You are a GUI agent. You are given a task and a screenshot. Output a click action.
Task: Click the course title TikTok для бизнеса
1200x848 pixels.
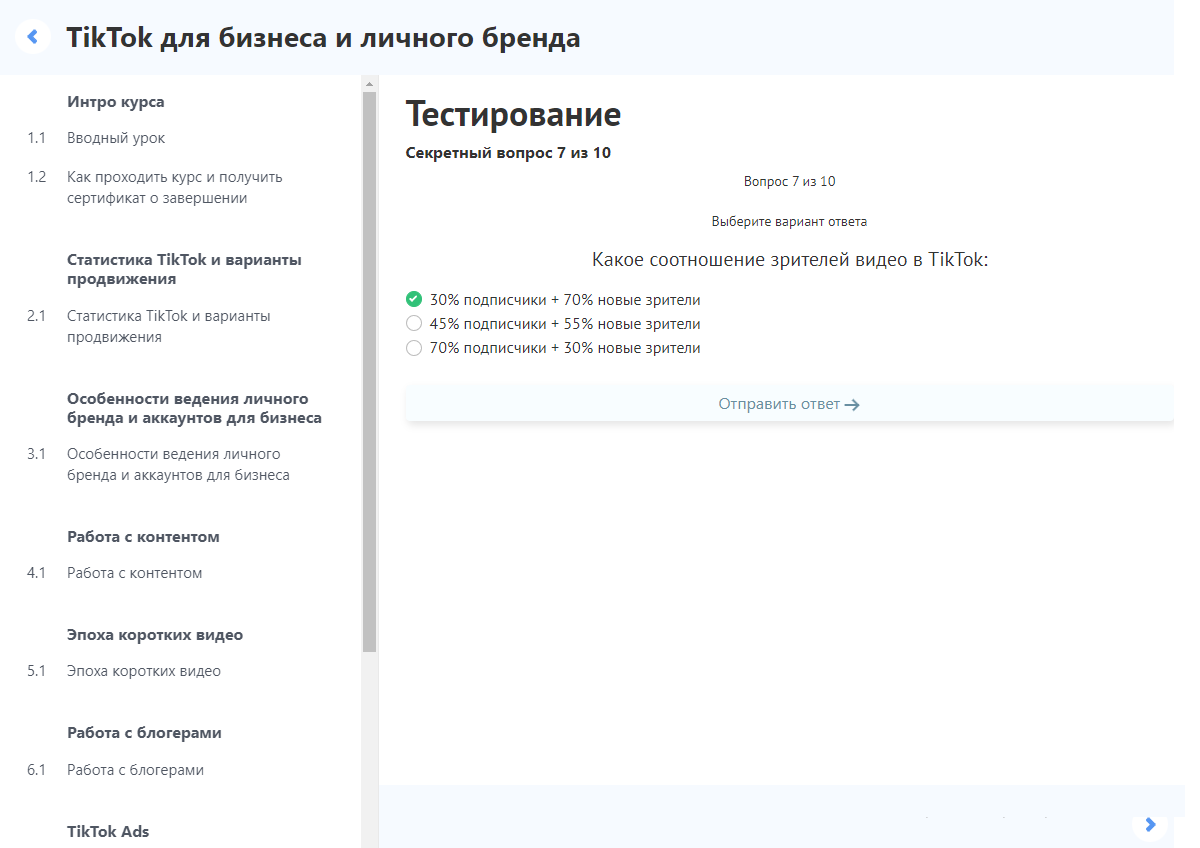click(x=323, y=38)
